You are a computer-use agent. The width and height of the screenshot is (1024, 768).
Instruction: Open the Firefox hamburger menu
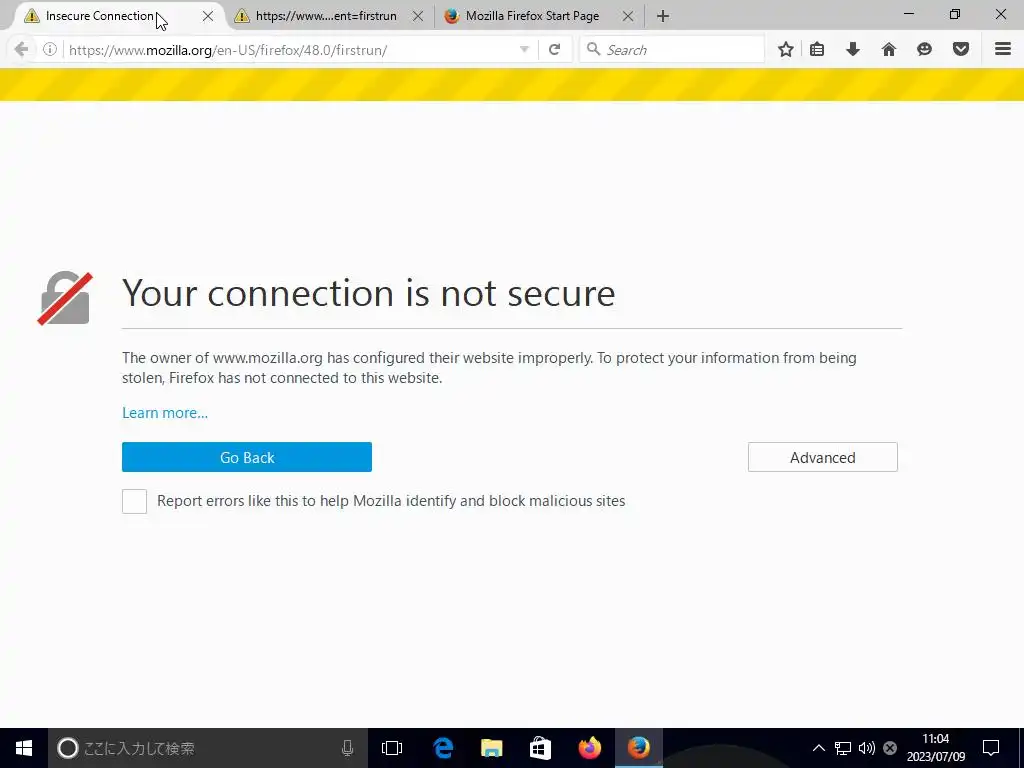(x=1003, y=49)
